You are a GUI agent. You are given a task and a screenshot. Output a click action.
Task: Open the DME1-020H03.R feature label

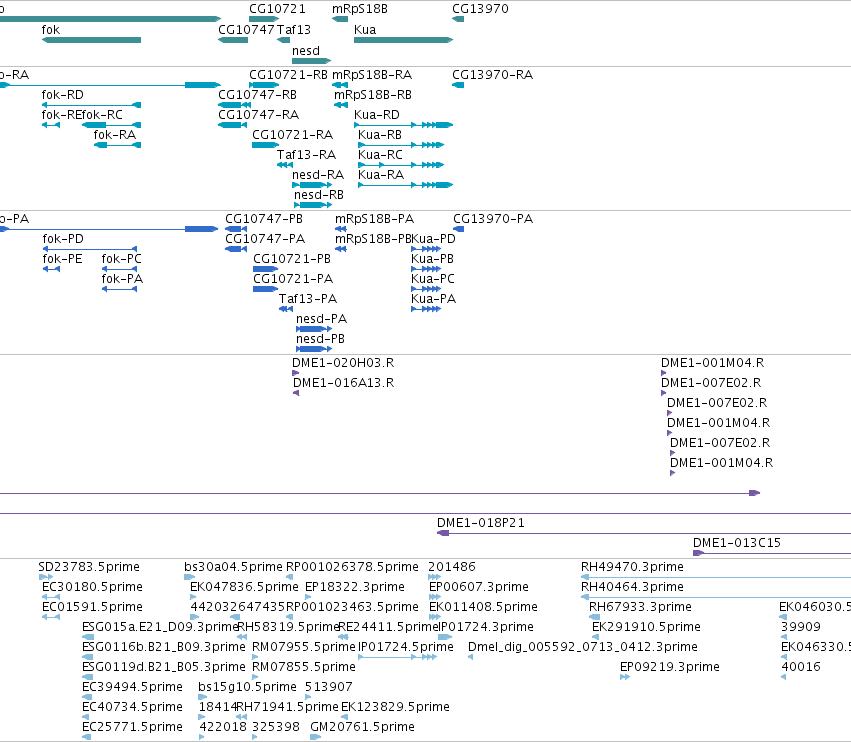[343, 364]
